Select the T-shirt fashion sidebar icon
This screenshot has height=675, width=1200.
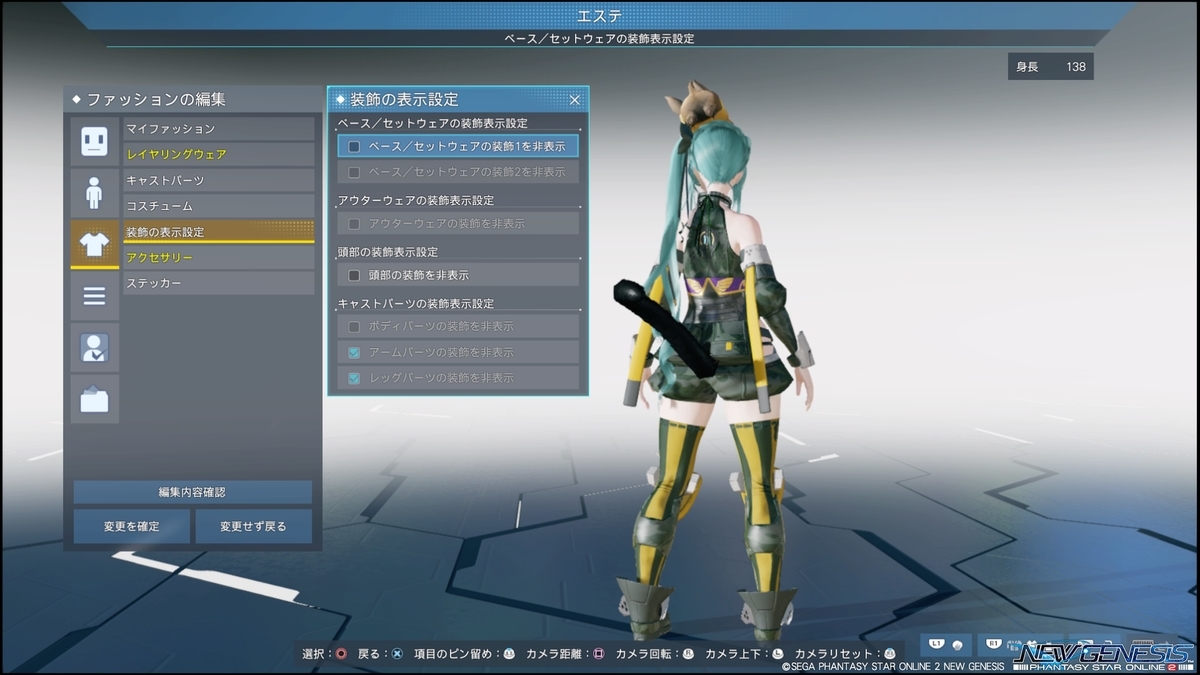[94, 244]
